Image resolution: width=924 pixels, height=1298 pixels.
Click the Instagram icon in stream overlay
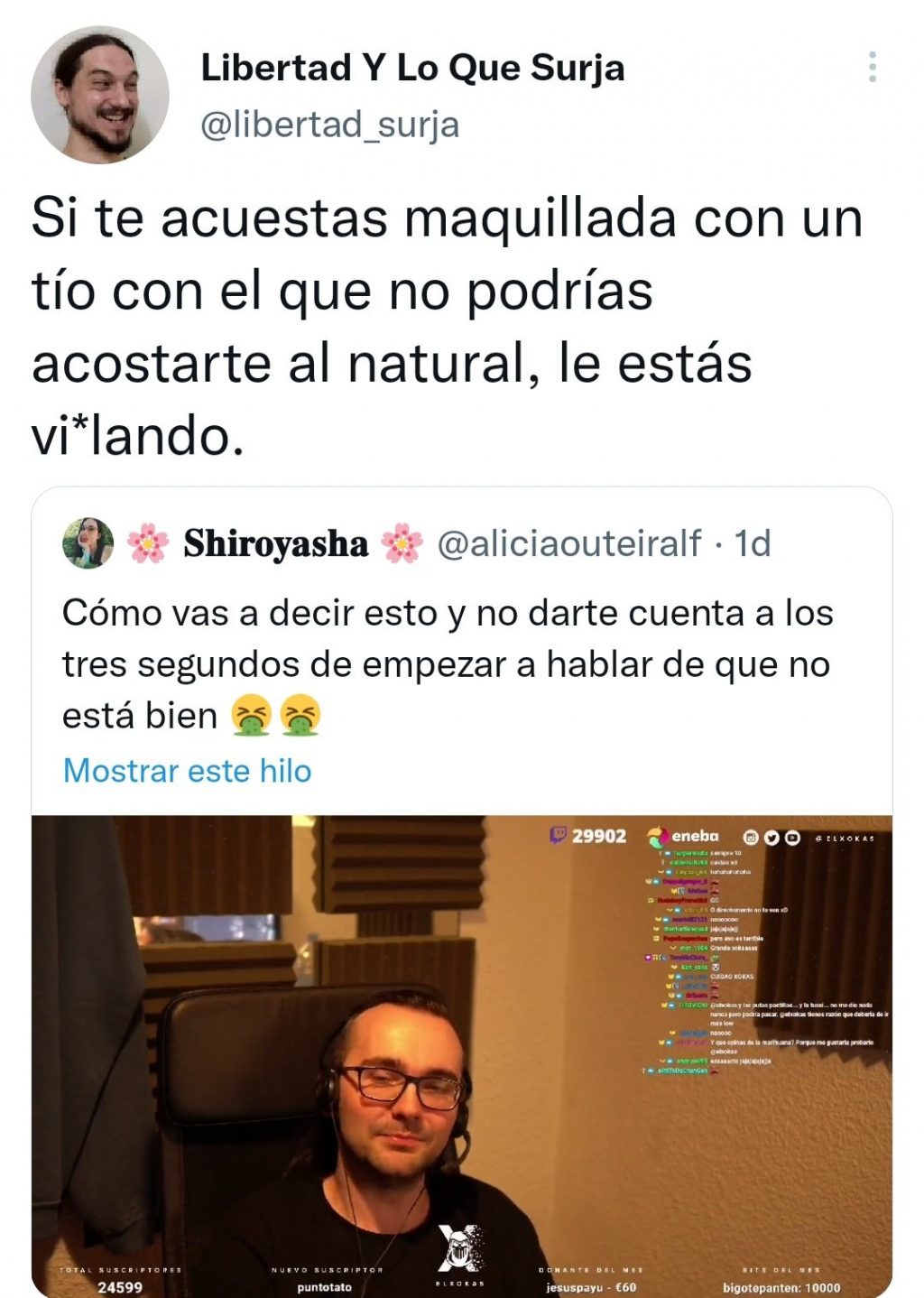click(x=751, y=838)
